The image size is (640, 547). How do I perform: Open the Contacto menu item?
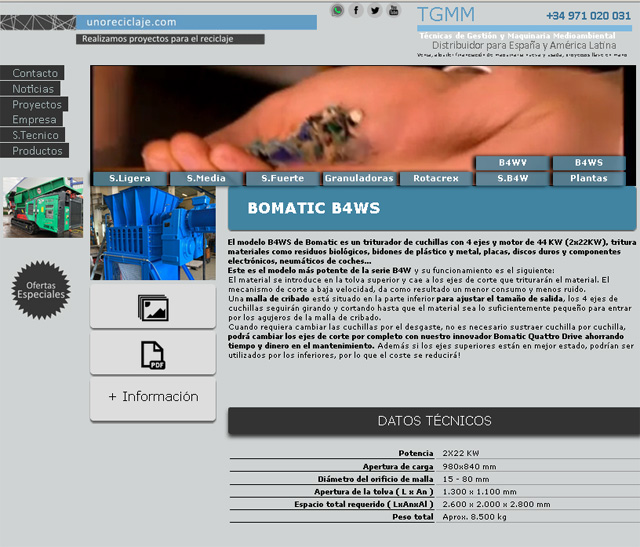tap(34, 73)
